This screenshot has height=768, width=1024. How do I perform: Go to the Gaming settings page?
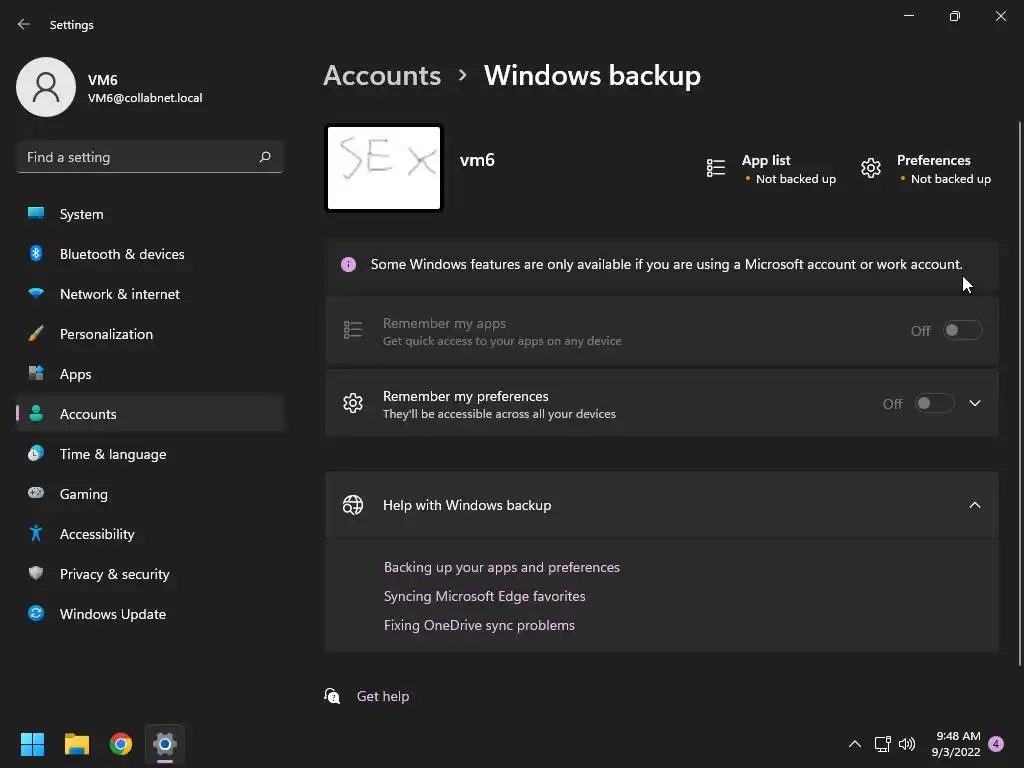pyautogui.click(x=83, y=494)
